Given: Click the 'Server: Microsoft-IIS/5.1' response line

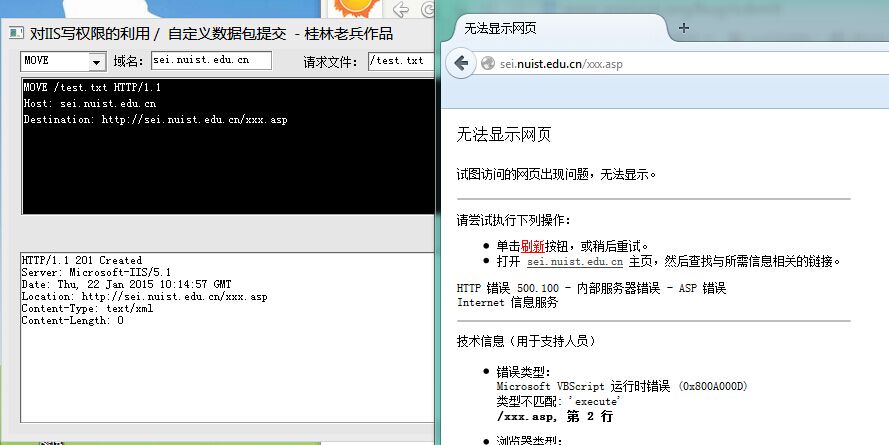Looking at the screenshot, I should point(96,273).
